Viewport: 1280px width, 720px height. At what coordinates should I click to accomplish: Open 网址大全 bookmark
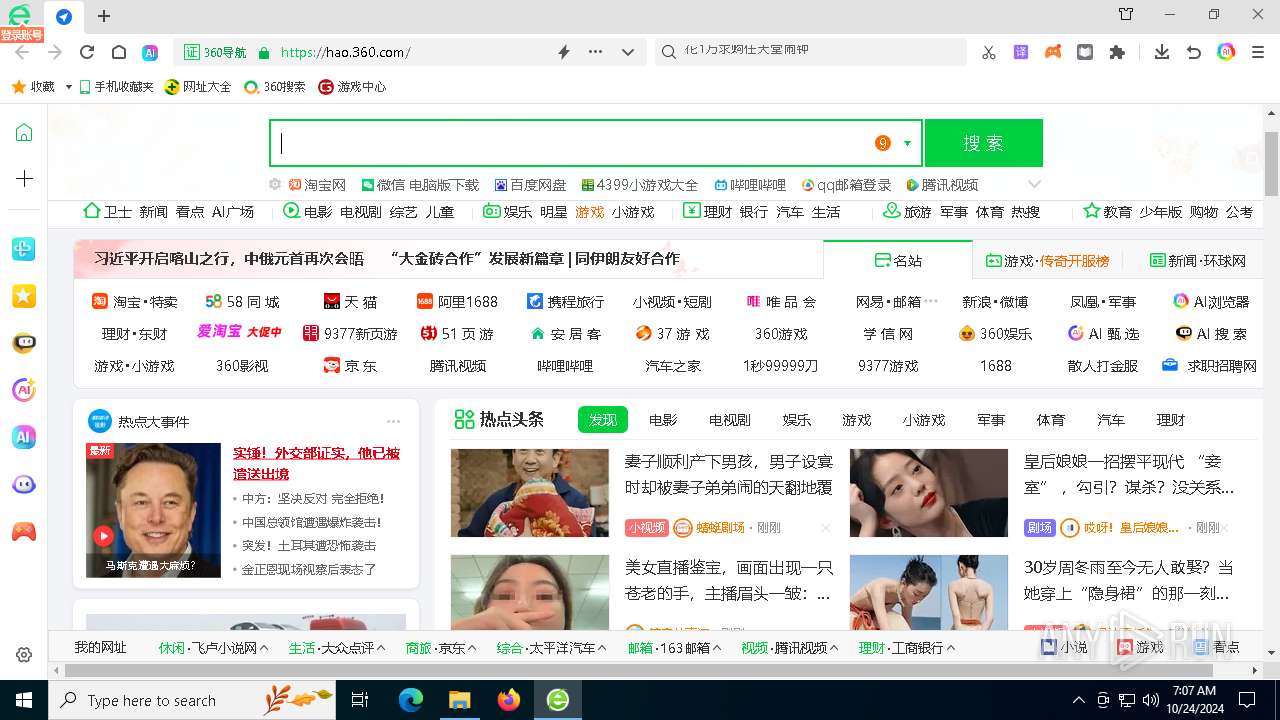tap(198, 87)
